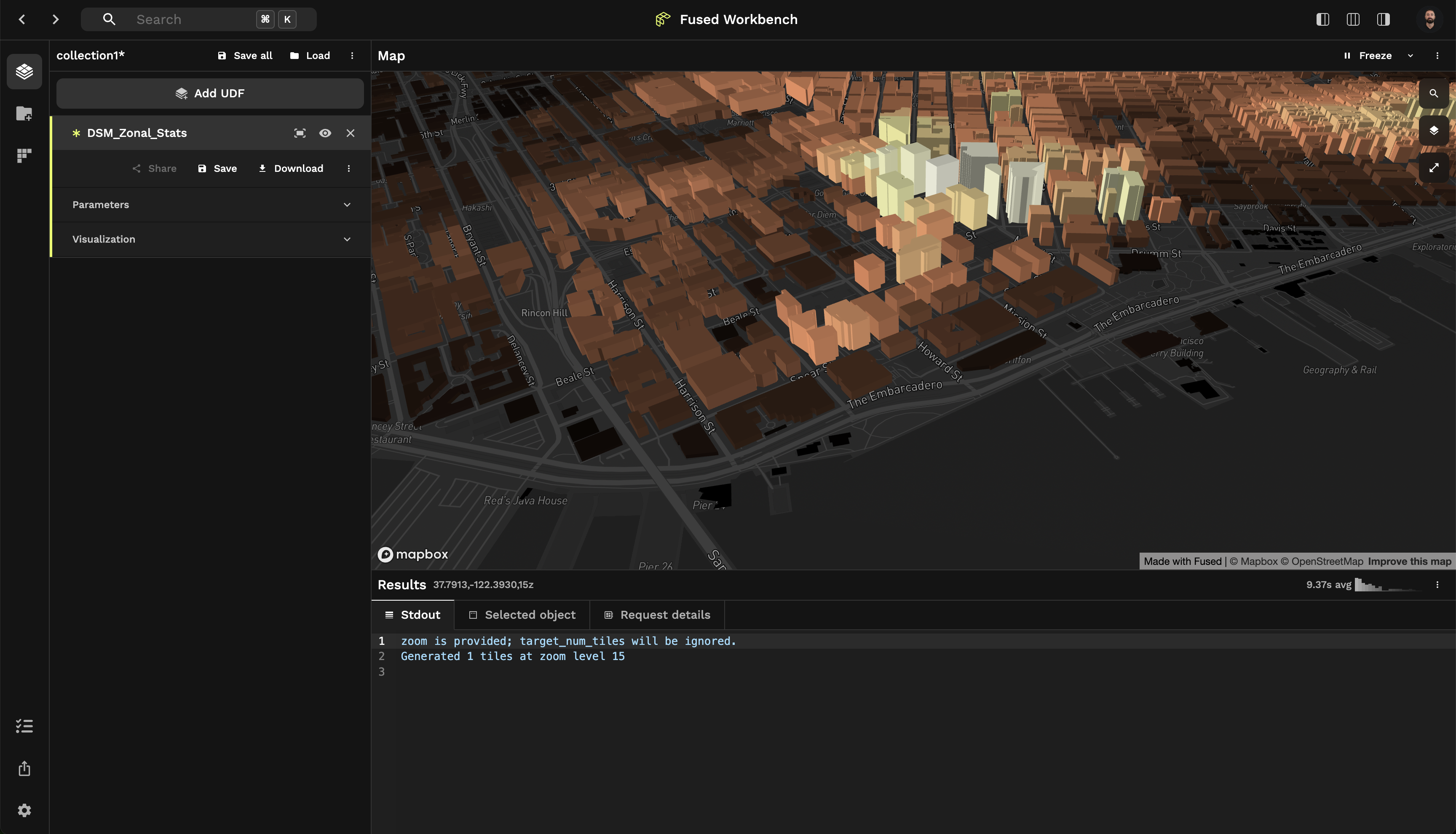Open Results panel more options
Image resolution: width=1456 pixels, height=834 pixels.
[x=1437, y=585]
